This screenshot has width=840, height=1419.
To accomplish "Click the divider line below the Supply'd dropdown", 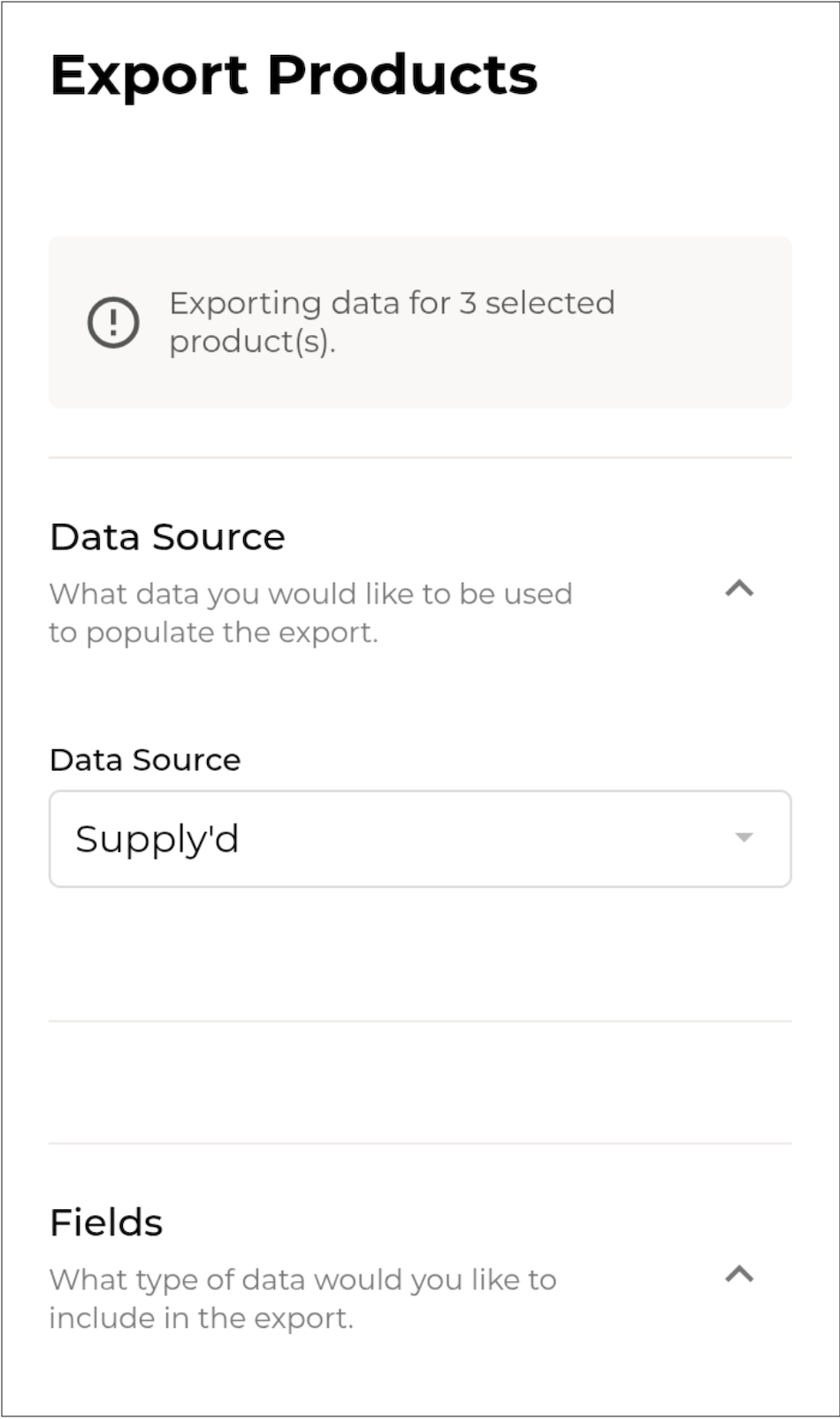I will click(x=420, y=1021).
